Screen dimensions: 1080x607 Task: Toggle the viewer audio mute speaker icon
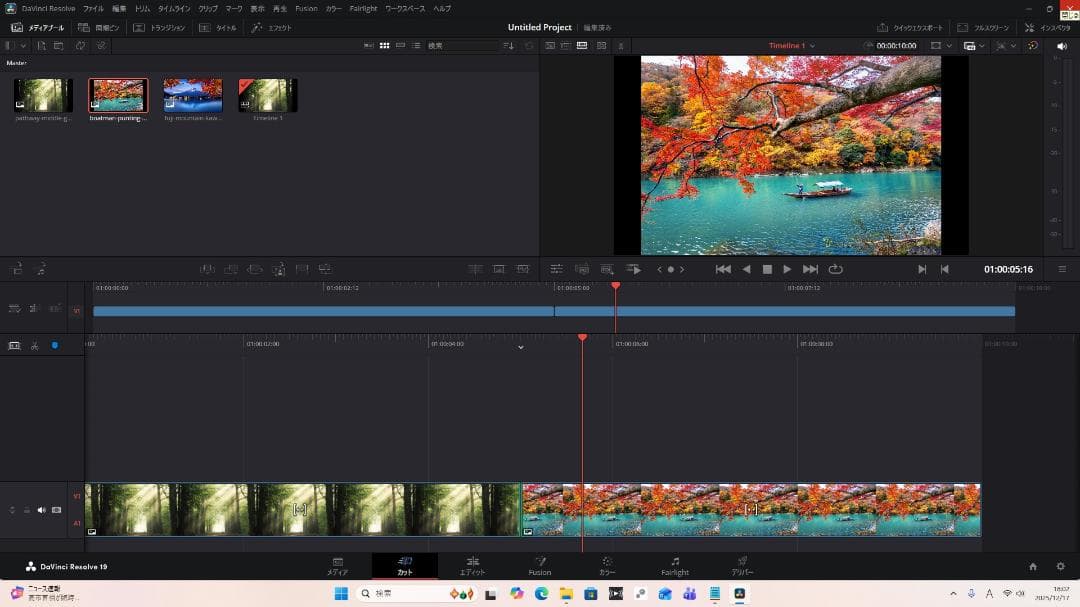[1061, 46]
